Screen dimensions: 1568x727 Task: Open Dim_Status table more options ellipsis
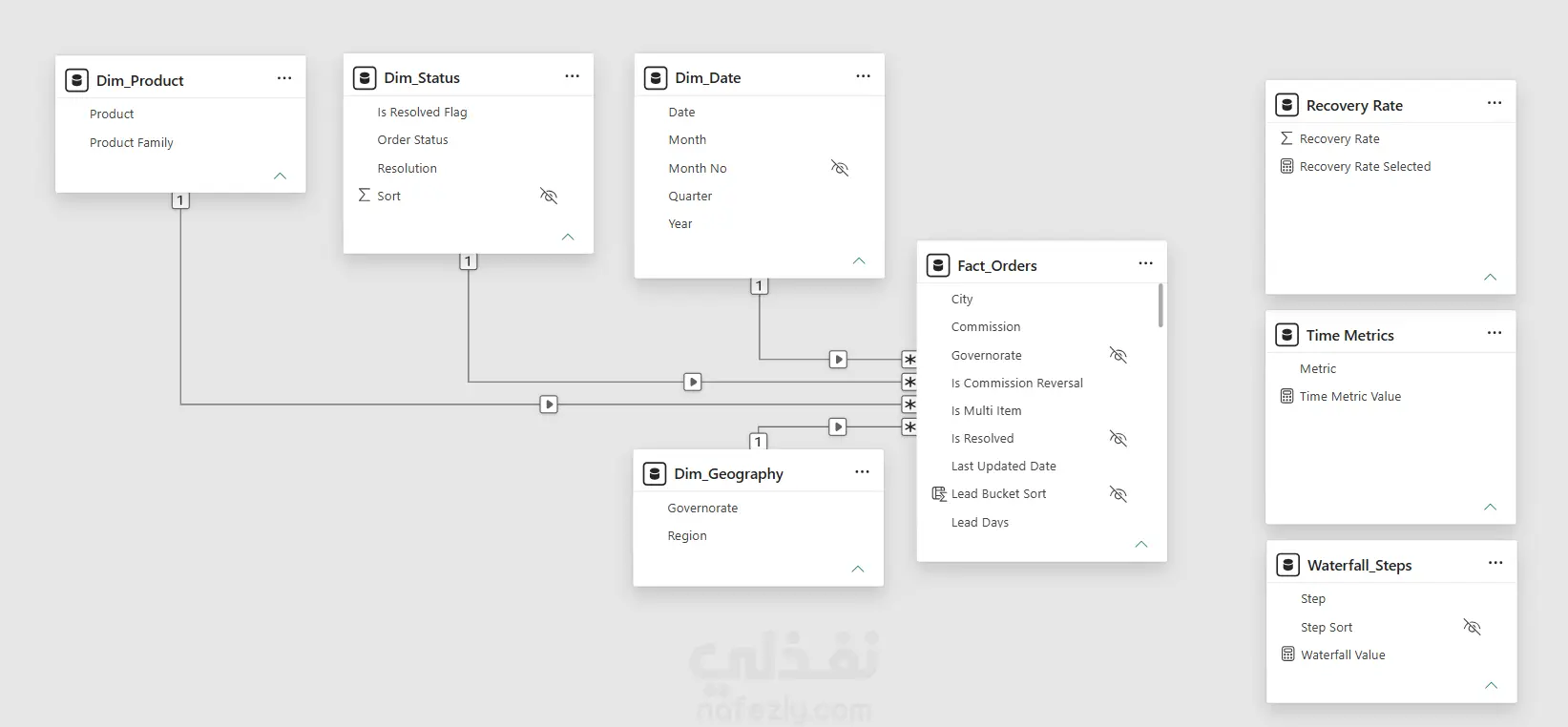[572, 76]
